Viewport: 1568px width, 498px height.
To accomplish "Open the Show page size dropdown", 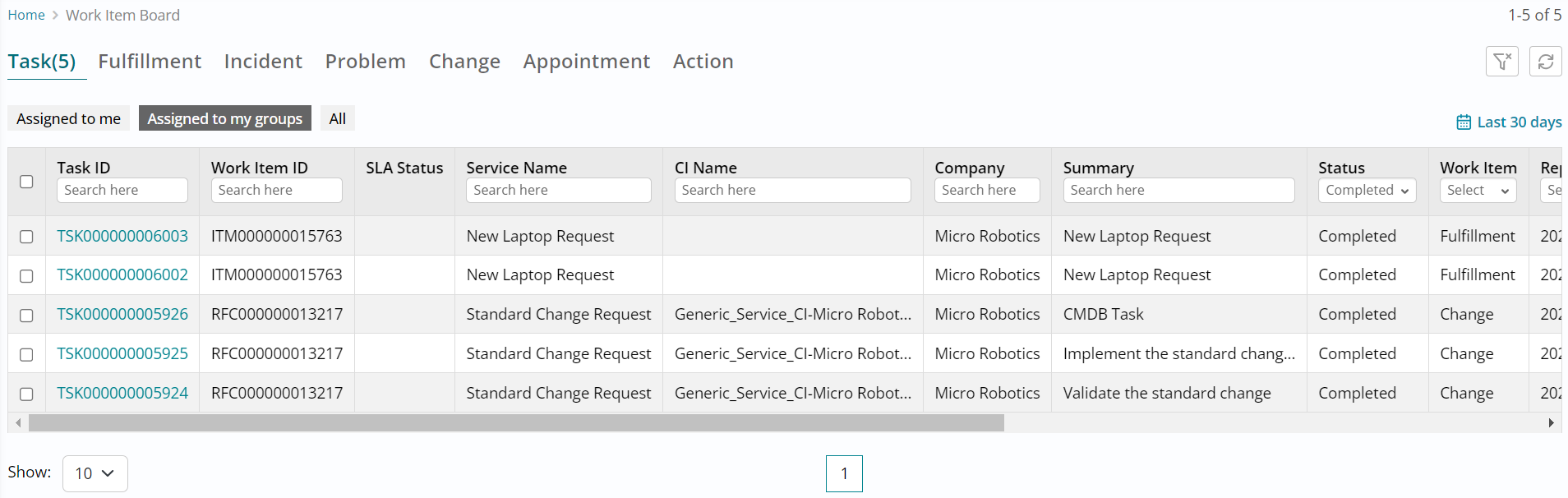I will [x=95, y=473].
